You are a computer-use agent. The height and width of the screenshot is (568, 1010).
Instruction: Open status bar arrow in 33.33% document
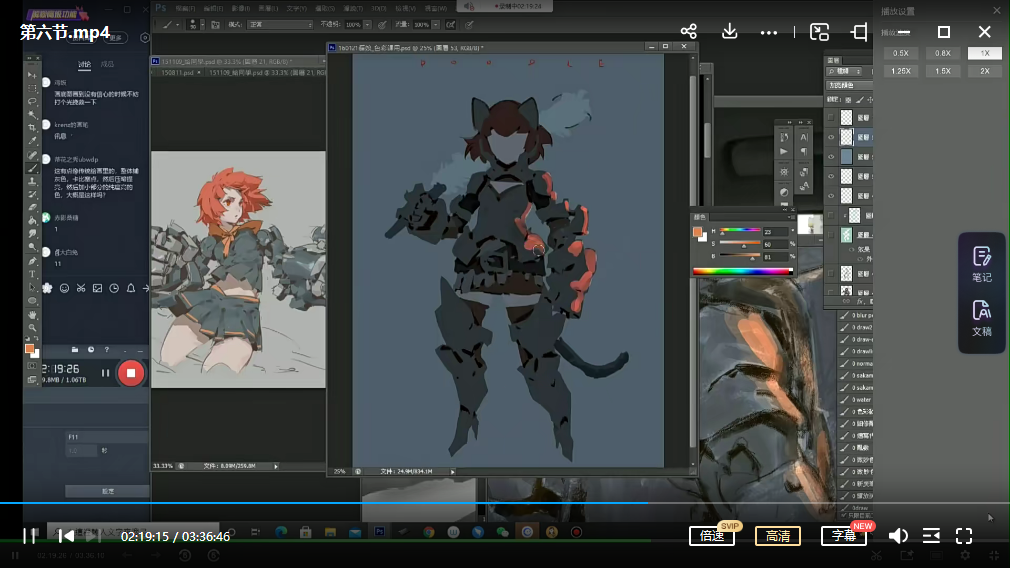coord(276,466)
